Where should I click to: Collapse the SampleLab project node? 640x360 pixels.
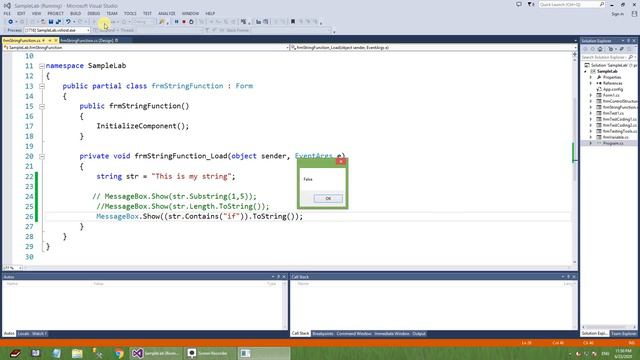point(586,71)
